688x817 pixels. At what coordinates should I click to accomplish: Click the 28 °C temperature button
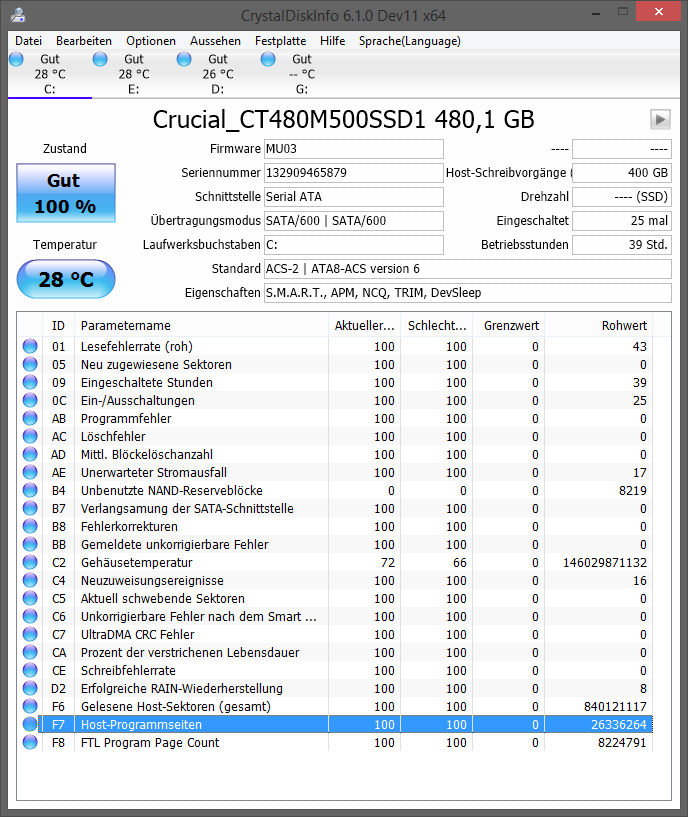tap(66, 279)
